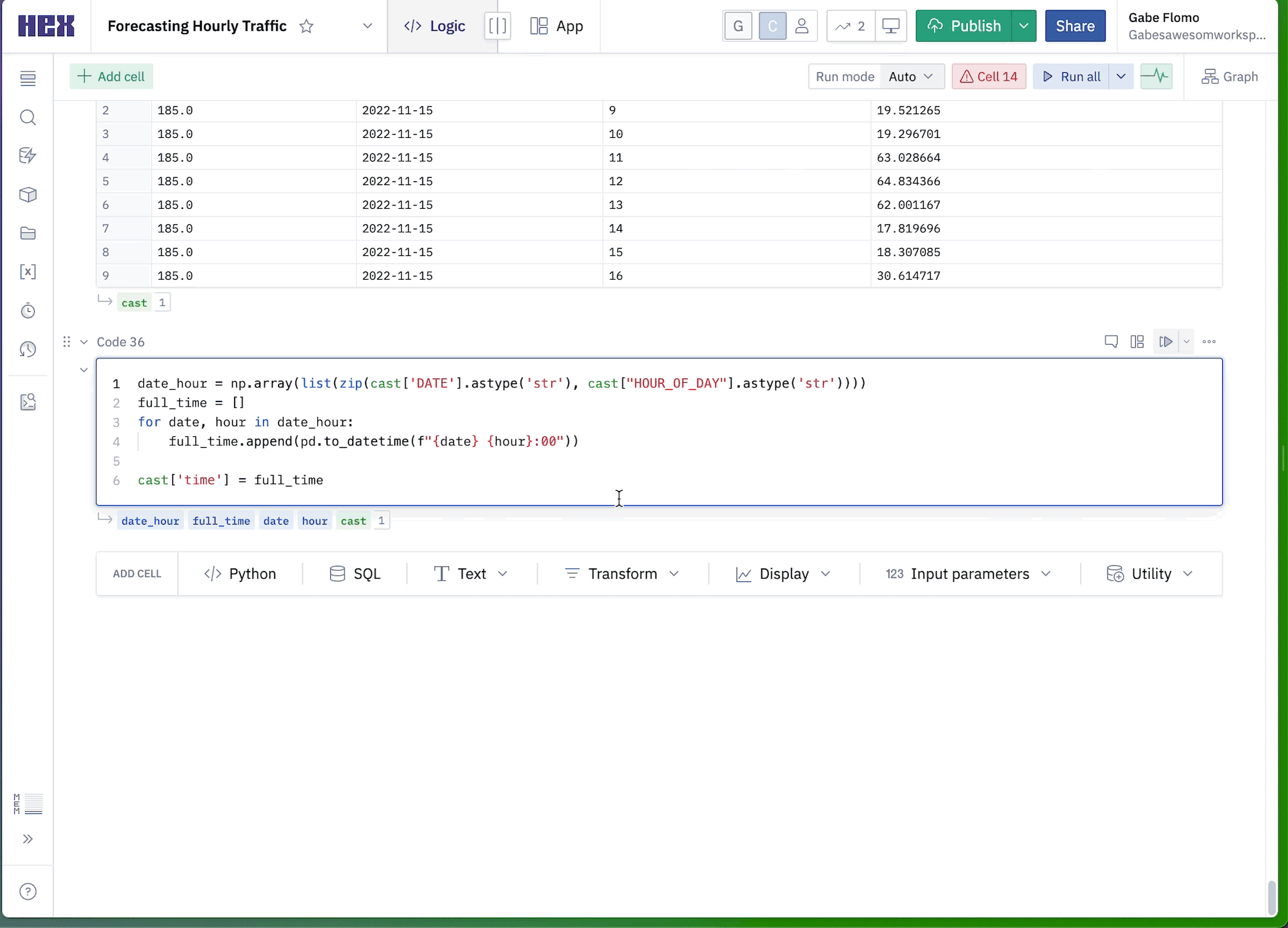Click the vertical scrollbar thumb

point(1271,897)
